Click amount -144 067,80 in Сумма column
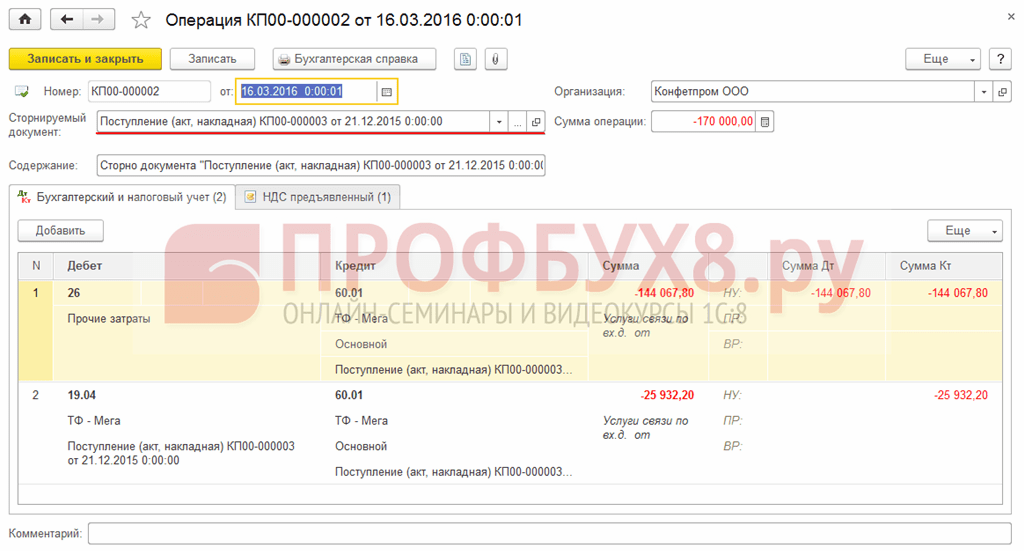Image resolution: width=1024 pixels, height=551 pixels. (665, 293)
